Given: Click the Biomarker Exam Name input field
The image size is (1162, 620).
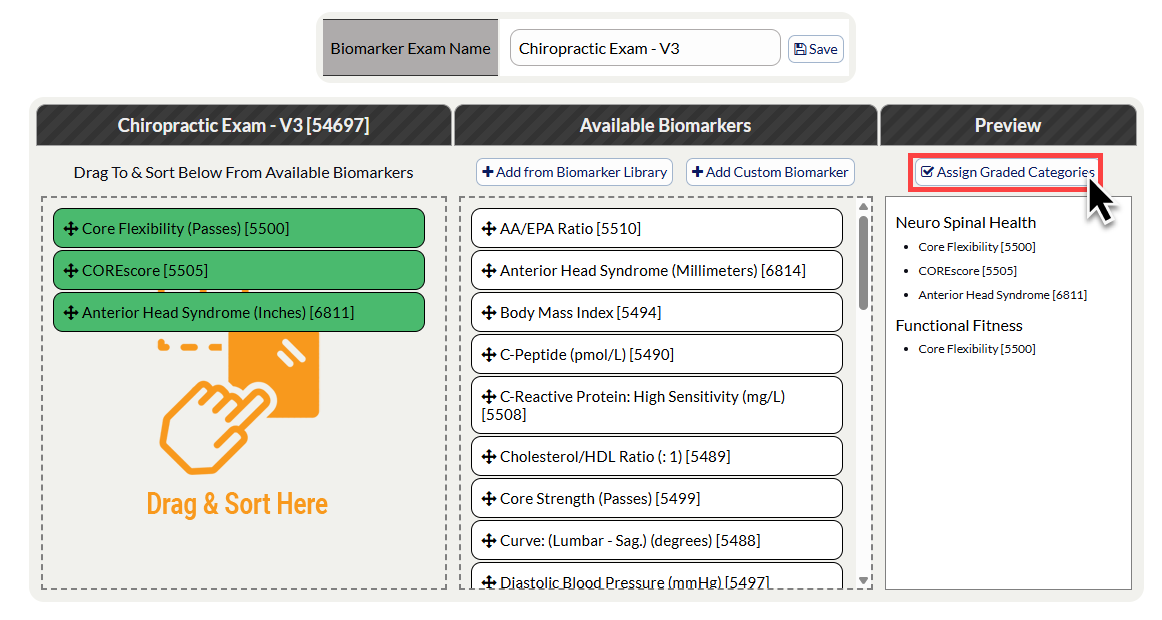Looking at the screenshot, I should click(x=645, y=48).
